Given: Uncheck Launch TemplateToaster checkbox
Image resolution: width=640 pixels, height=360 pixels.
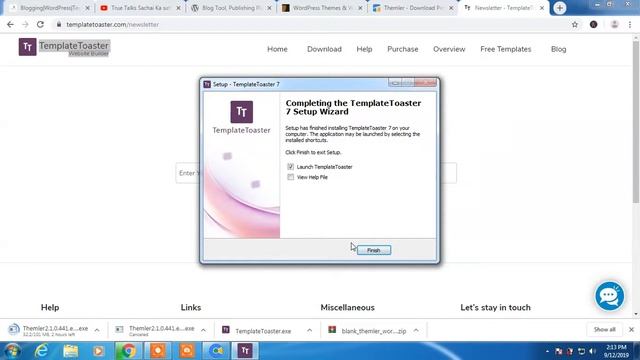Looking at the screenshot, I should pos(290,167).
